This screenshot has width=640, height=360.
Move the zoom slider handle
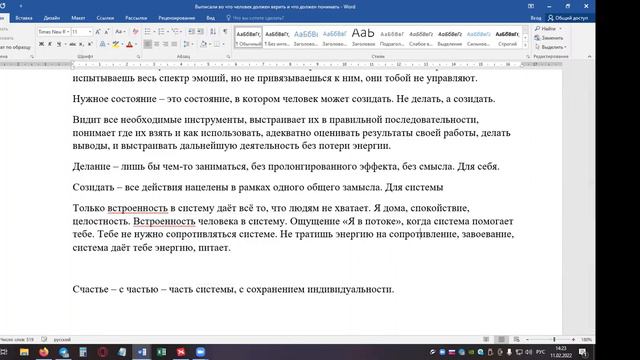[x=554, y=340]
